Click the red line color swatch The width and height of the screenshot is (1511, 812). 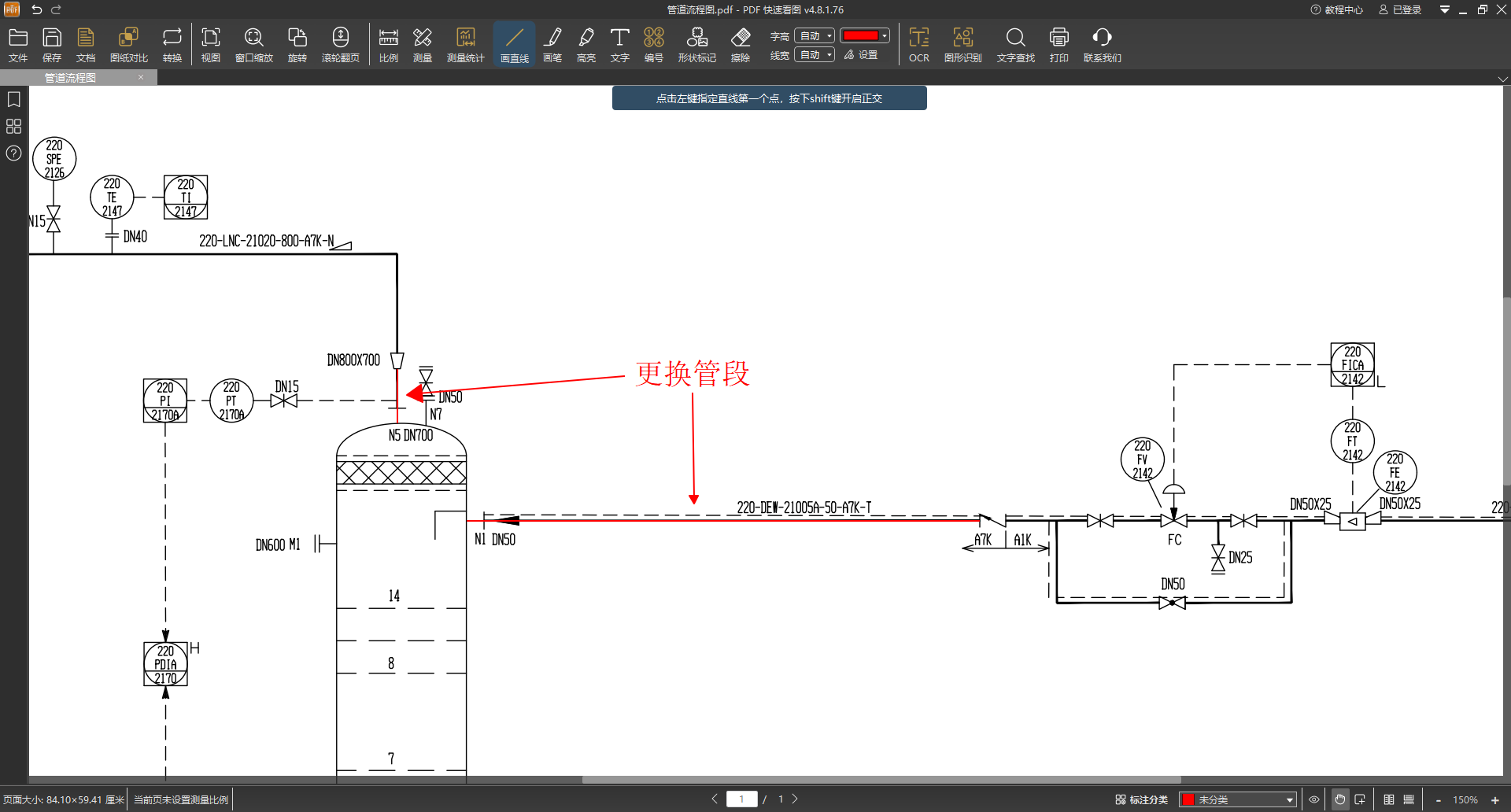[x=860, y=36]
